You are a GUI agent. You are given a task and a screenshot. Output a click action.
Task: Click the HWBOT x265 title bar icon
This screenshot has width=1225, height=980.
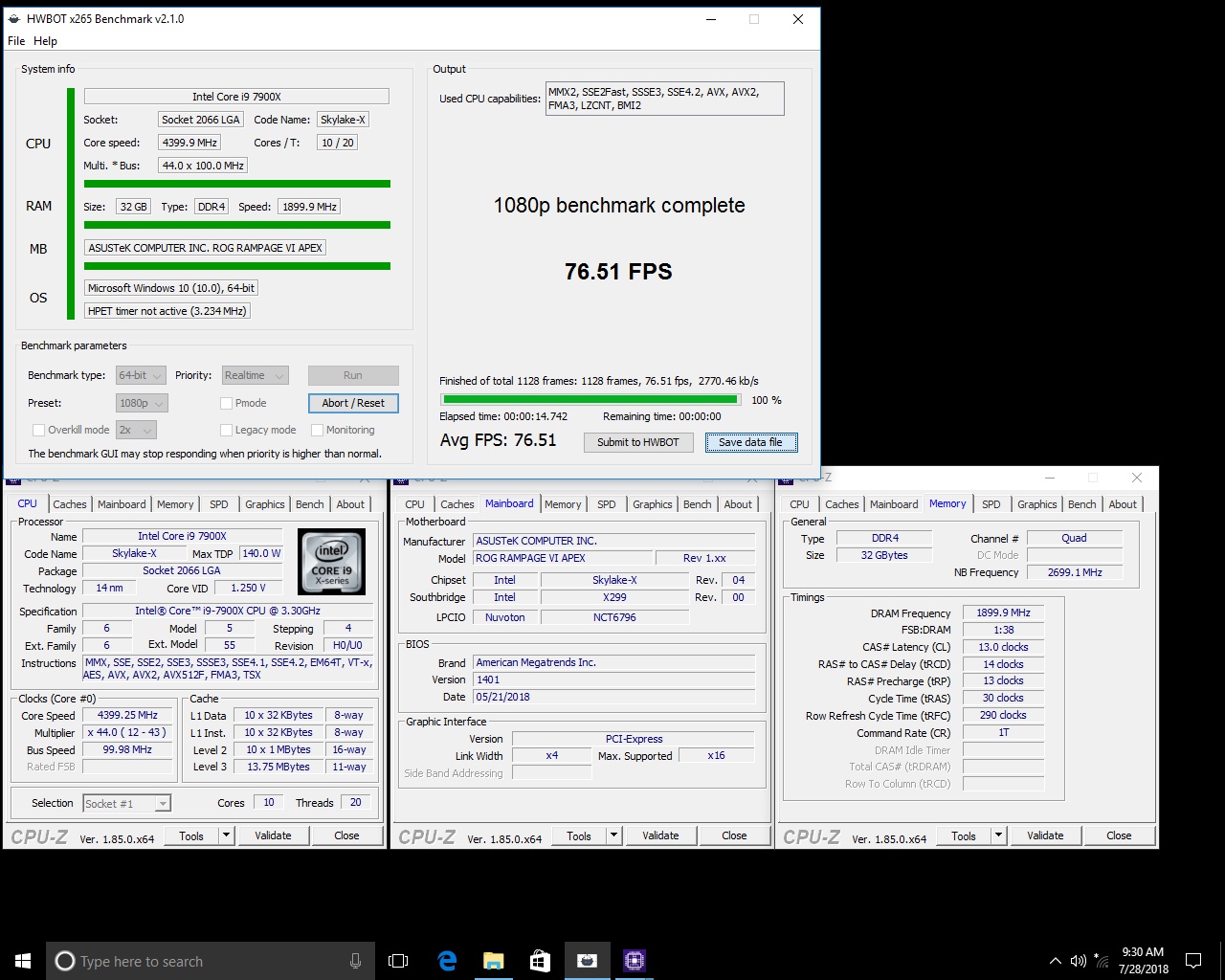click(x=14, y=18)
